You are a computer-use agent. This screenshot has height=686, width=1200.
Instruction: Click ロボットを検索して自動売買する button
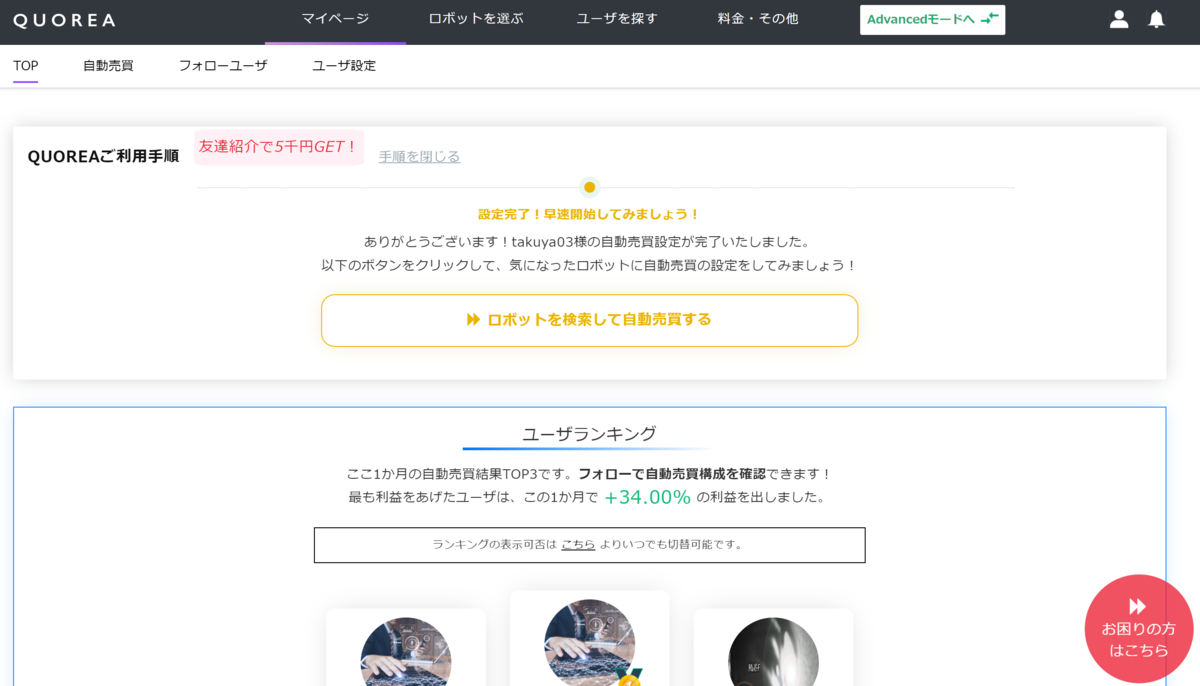click(589, 320)
